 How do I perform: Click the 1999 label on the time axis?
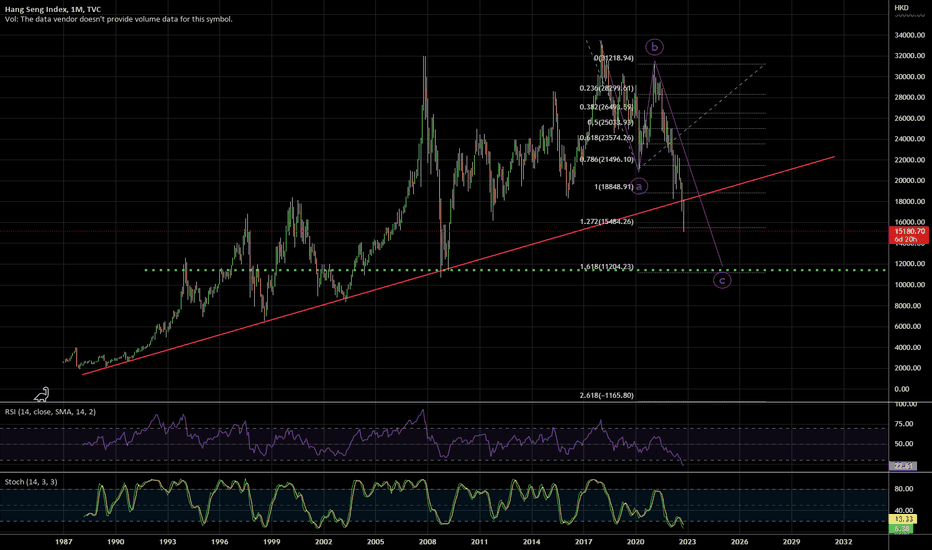[272, 542]
